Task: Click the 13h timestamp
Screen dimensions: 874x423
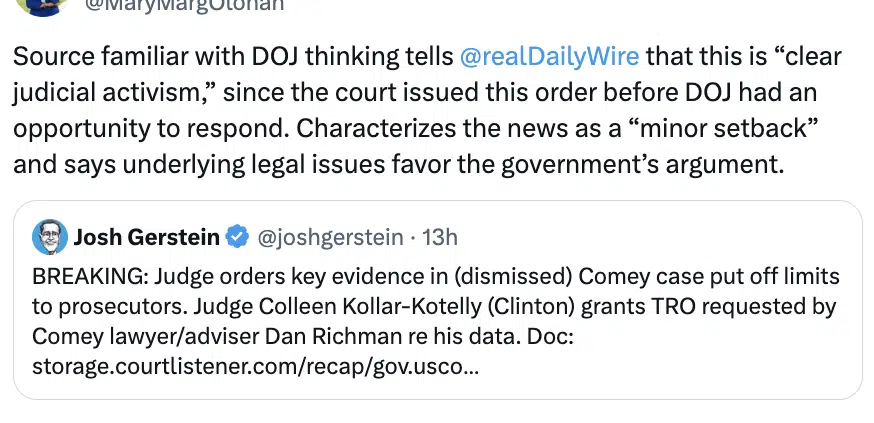Action: [439, 238]
